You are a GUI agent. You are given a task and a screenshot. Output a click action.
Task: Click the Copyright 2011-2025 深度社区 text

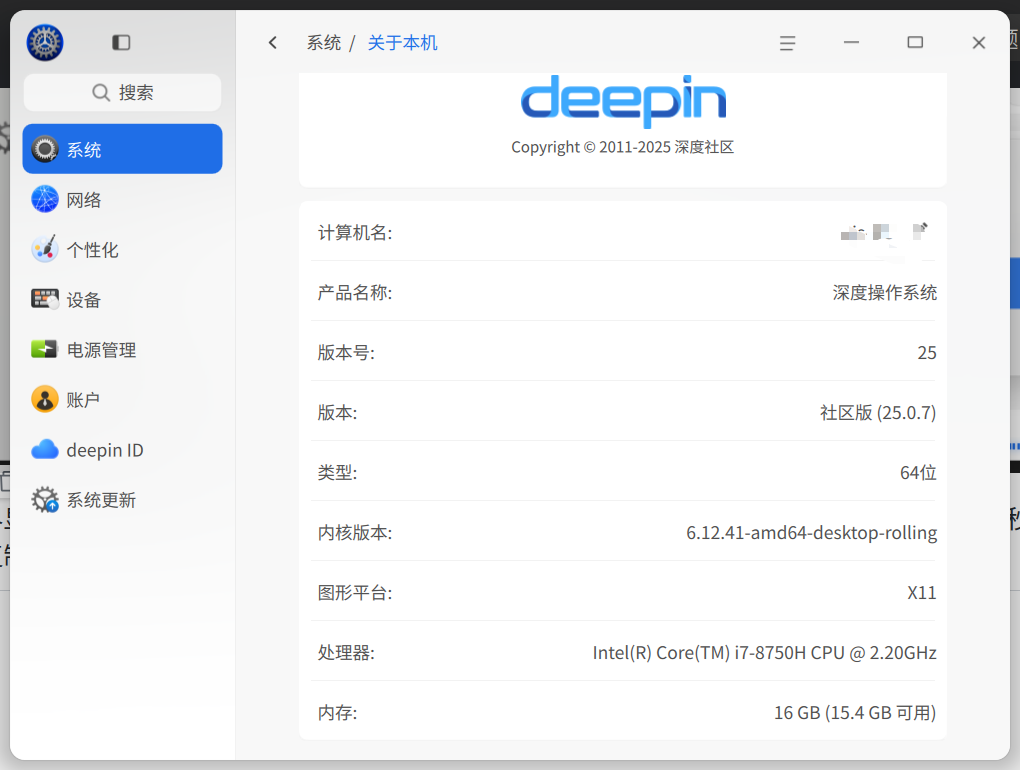pos(623,147)
